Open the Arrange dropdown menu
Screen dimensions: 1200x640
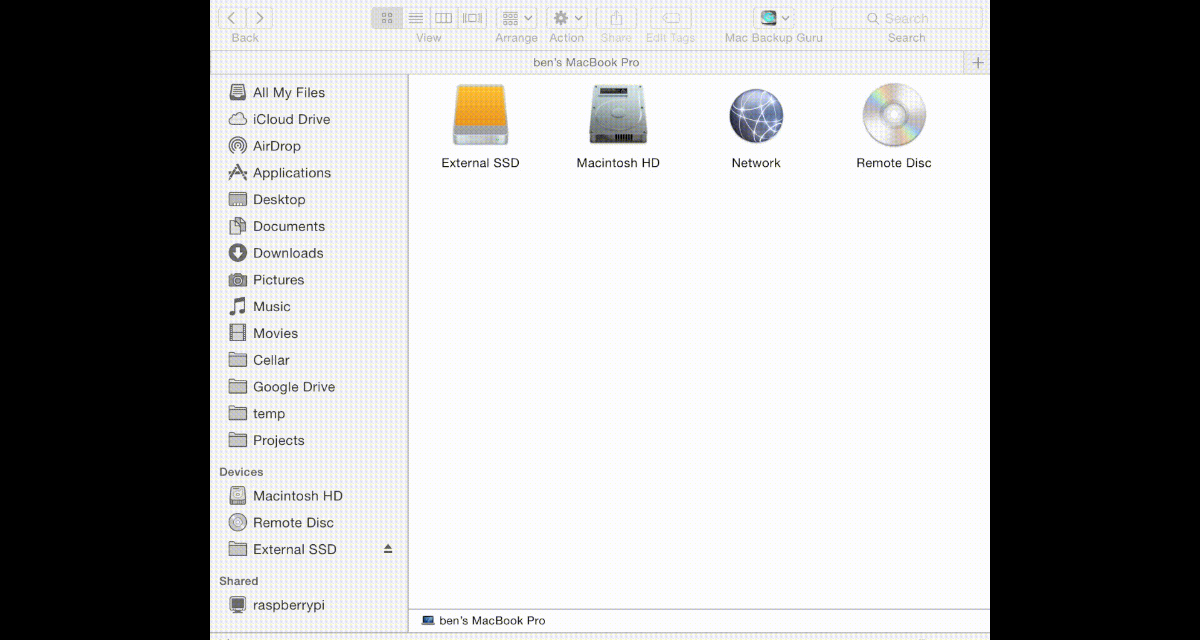516,18
